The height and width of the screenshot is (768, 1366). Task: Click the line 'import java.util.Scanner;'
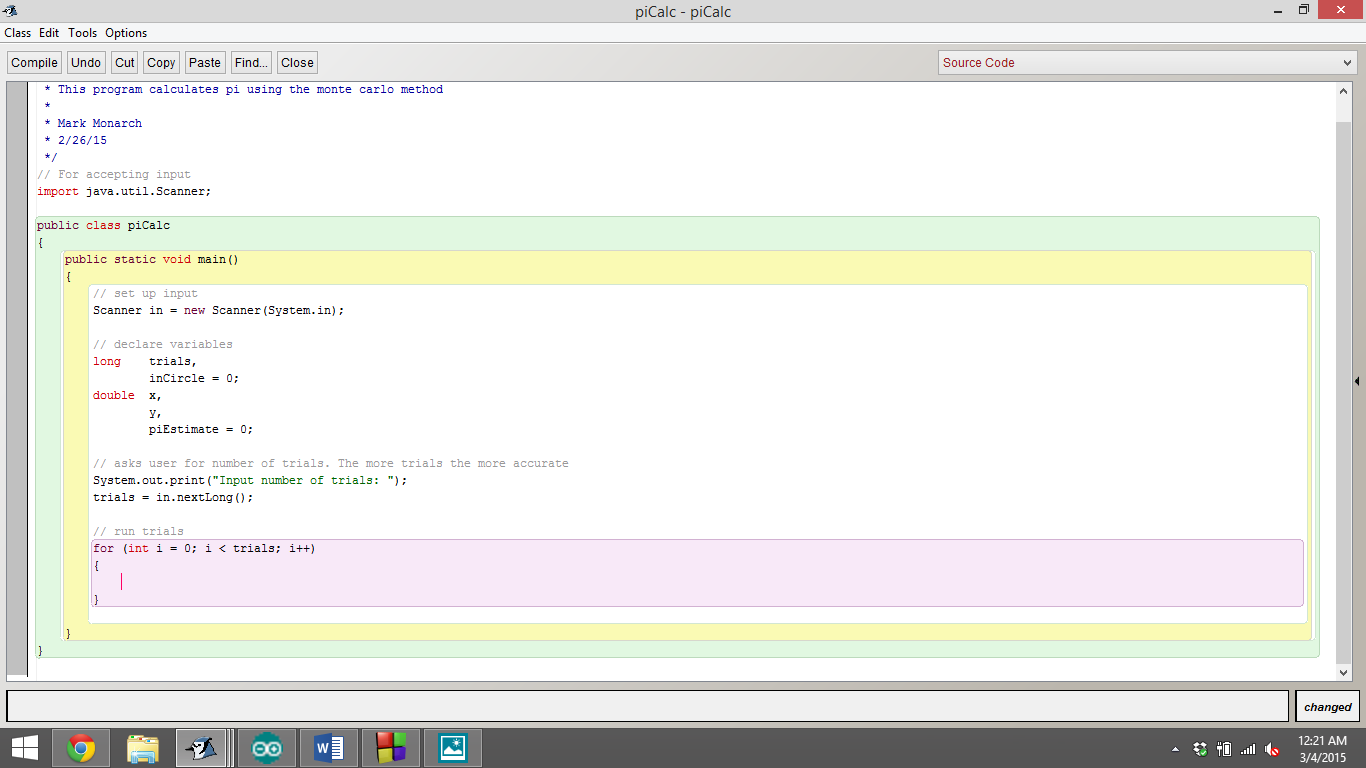pos(124,191)
